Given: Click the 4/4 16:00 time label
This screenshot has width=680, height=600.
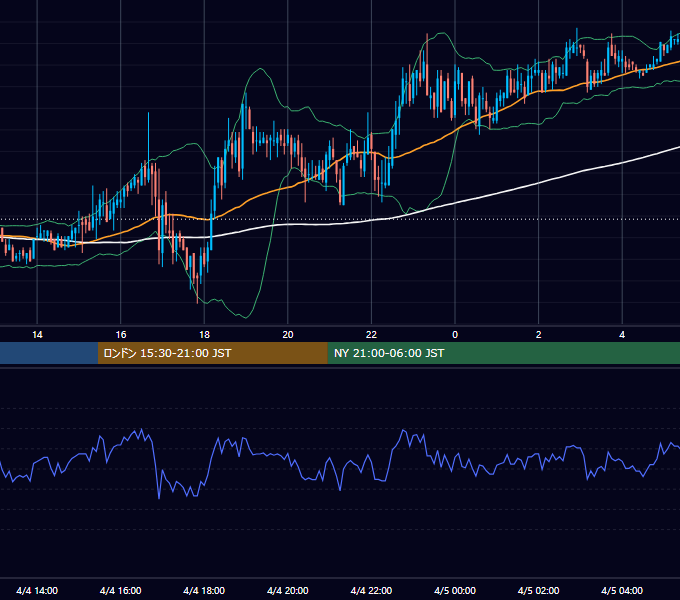Looking at the screenshot, I should 121,590.
